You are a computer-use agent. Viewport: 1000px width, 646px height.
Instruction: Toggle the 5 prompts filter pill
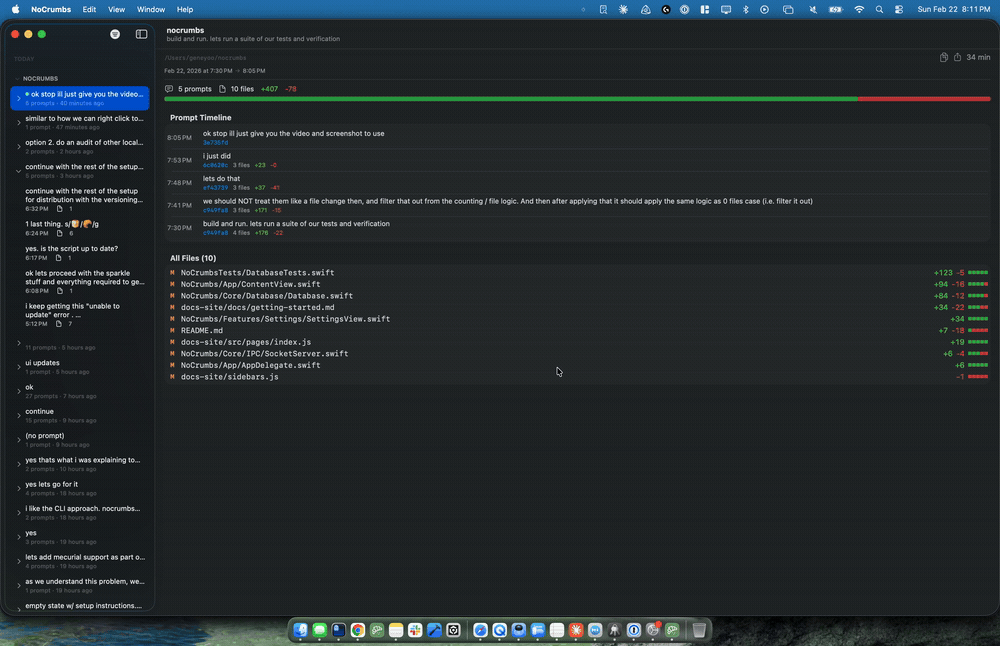(x=190, y=88)
